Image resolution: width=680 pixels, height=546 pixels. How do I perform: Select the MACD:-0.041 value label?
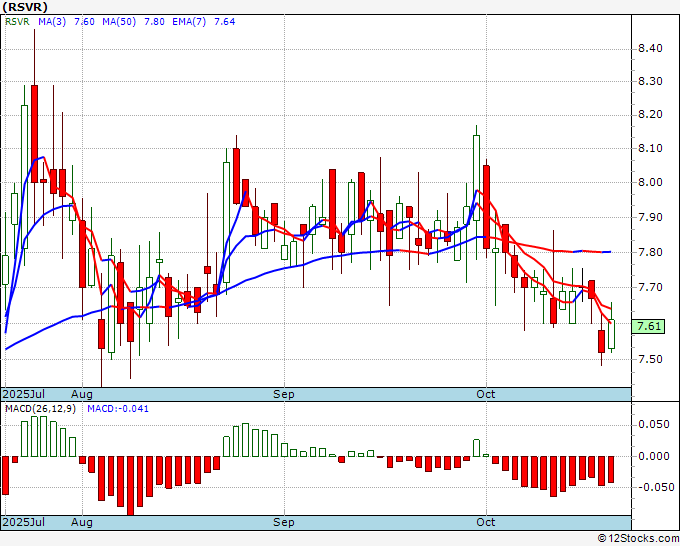(x=115, y=409)
